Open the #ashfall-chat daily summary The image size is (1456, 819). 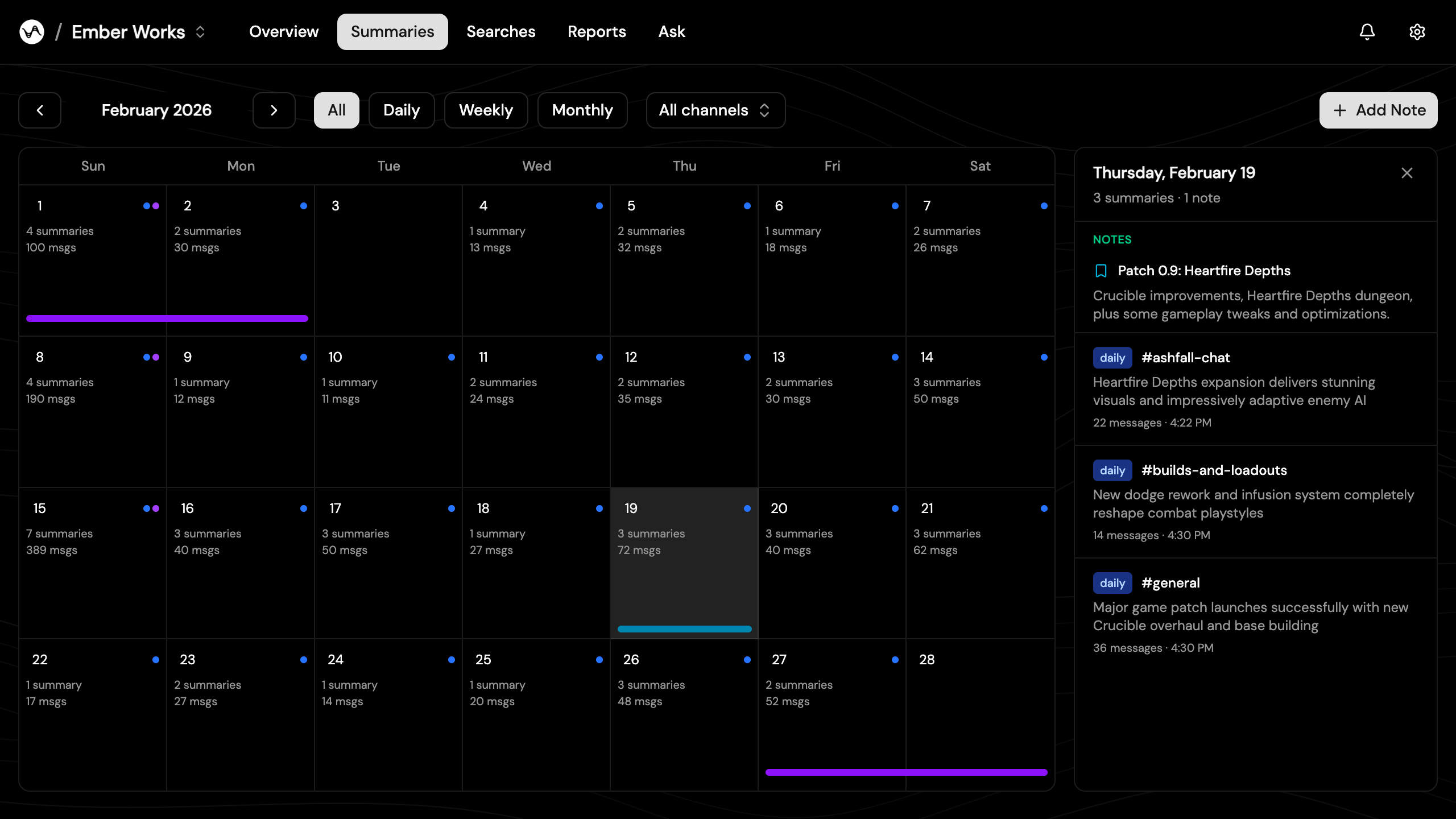coord(1185,358)
